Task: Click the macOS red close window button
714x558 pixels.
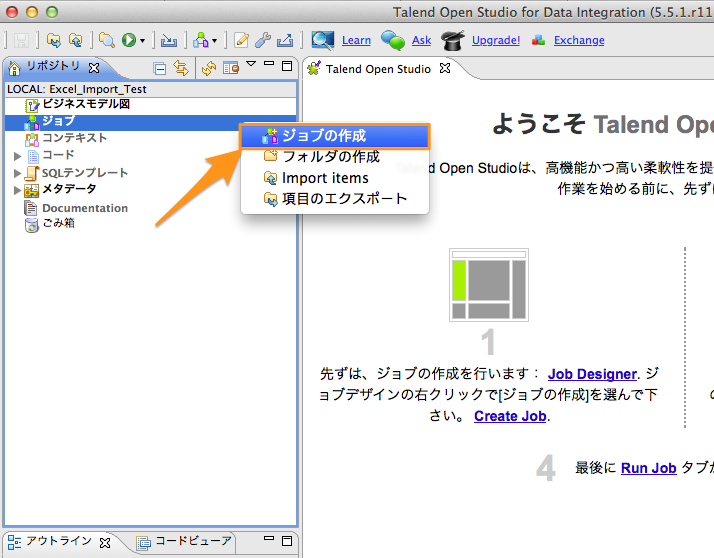Action: [12, 12]
